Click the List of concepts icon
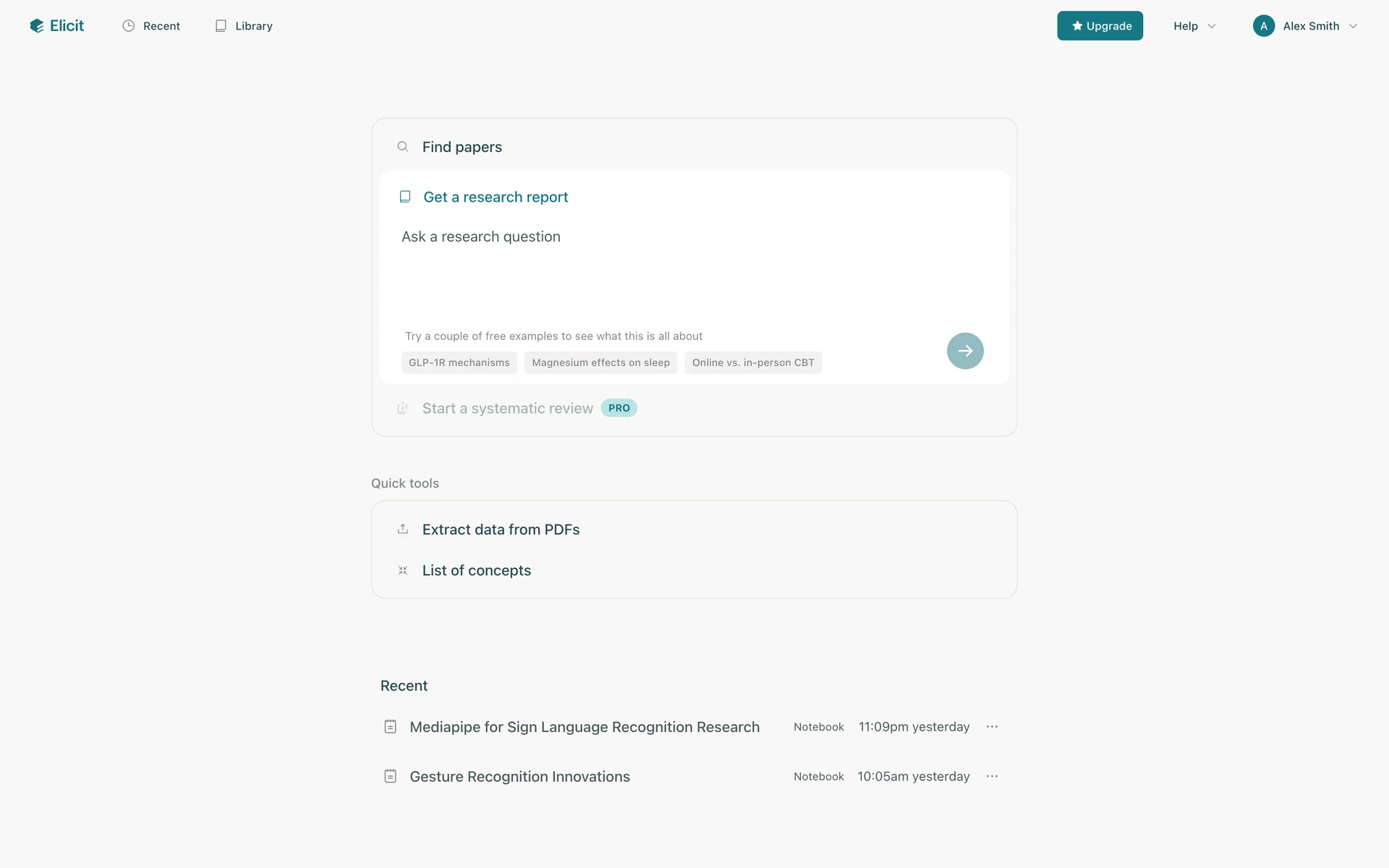The image size is (1389, 868). click(x=403, y=571)
